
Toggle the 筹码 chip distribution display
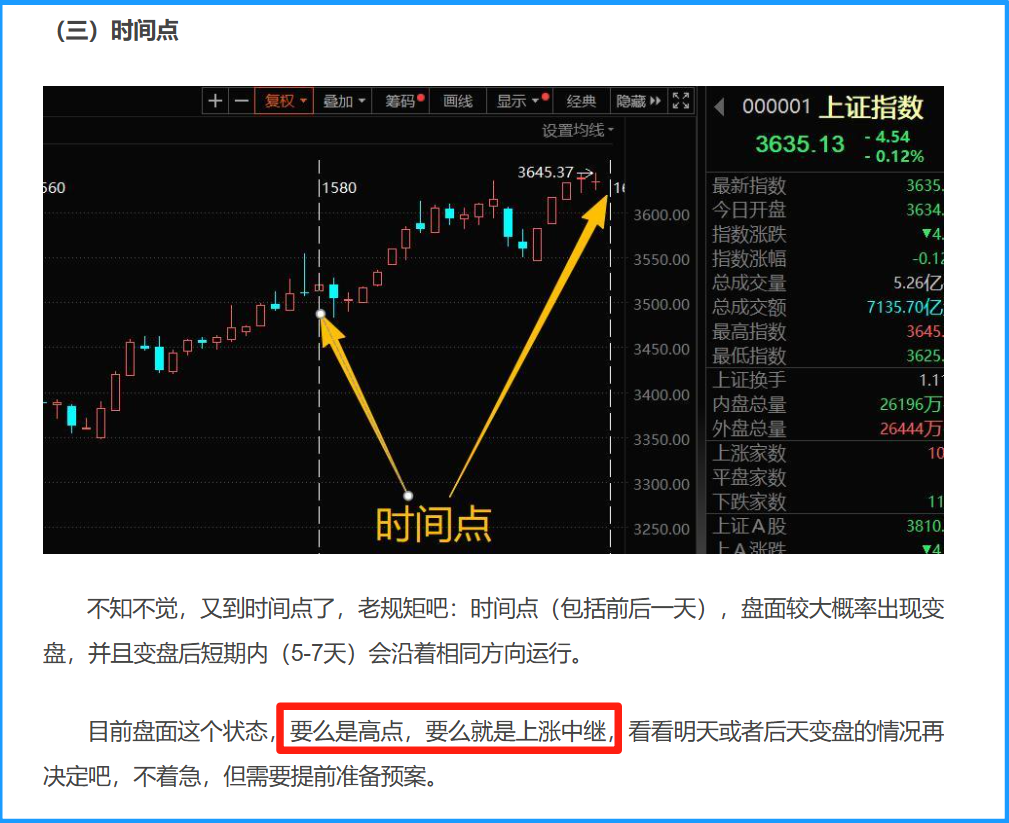399,101
